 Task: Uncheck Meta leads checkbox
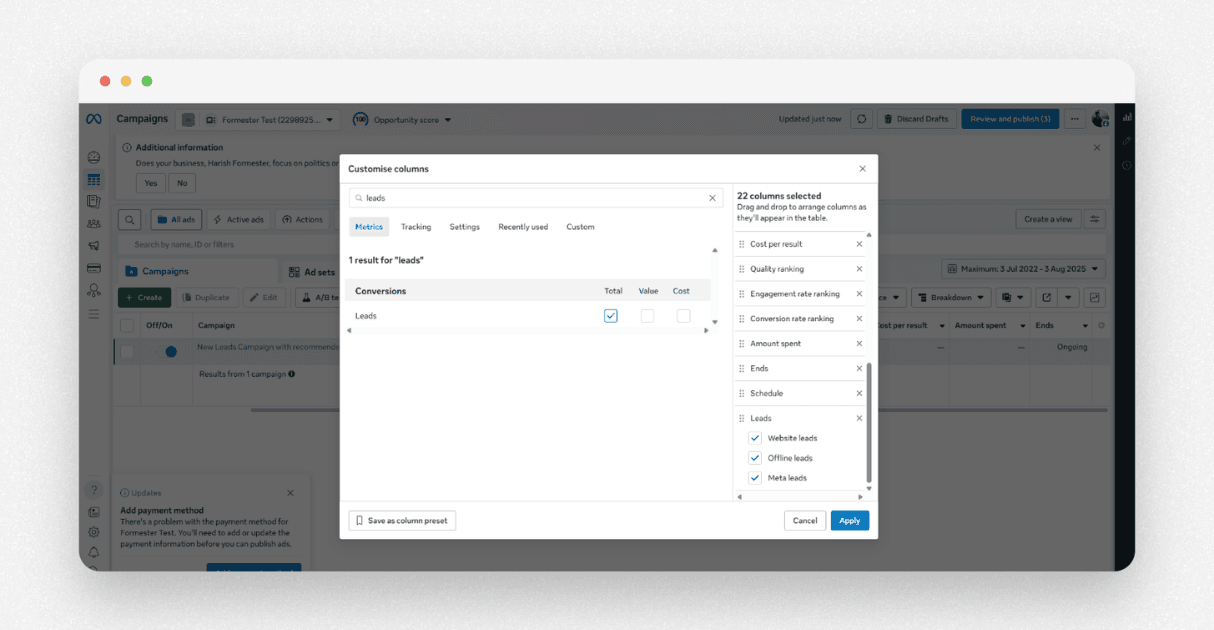pyautogui.click(x=755, y=478)
